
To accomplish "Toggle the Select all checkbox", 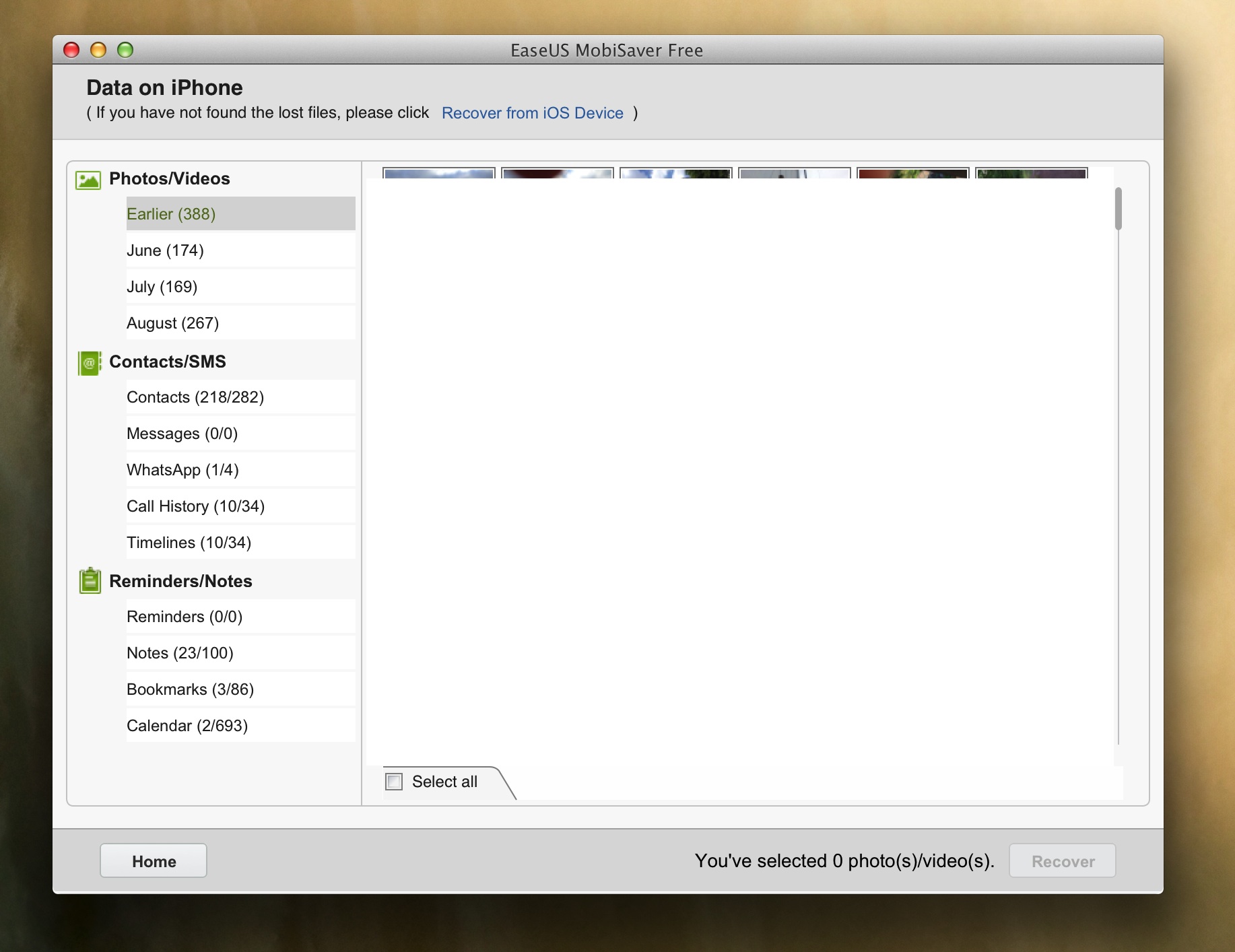I will [x=394, y=782].
